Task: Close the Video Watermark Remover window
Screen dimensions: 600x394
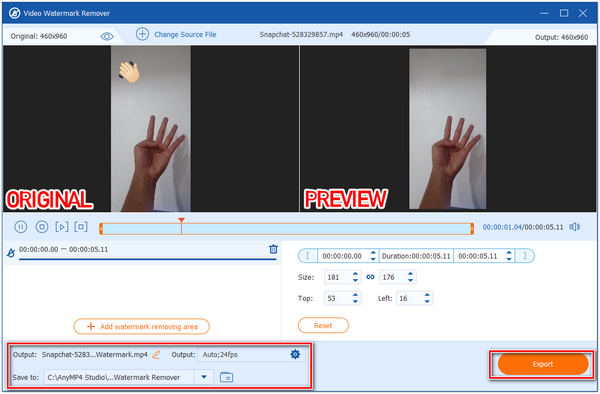Action: [x=583, y=13]
